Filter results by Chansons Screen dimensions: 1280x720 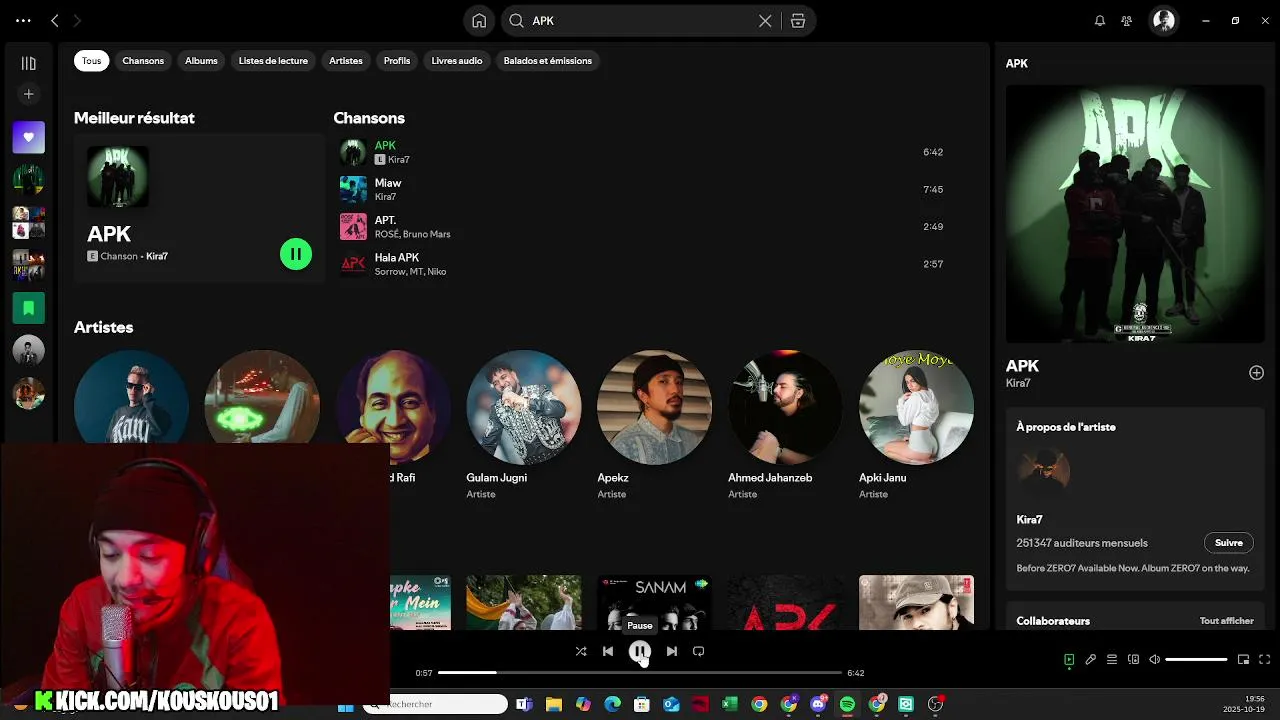pos(143,61)
